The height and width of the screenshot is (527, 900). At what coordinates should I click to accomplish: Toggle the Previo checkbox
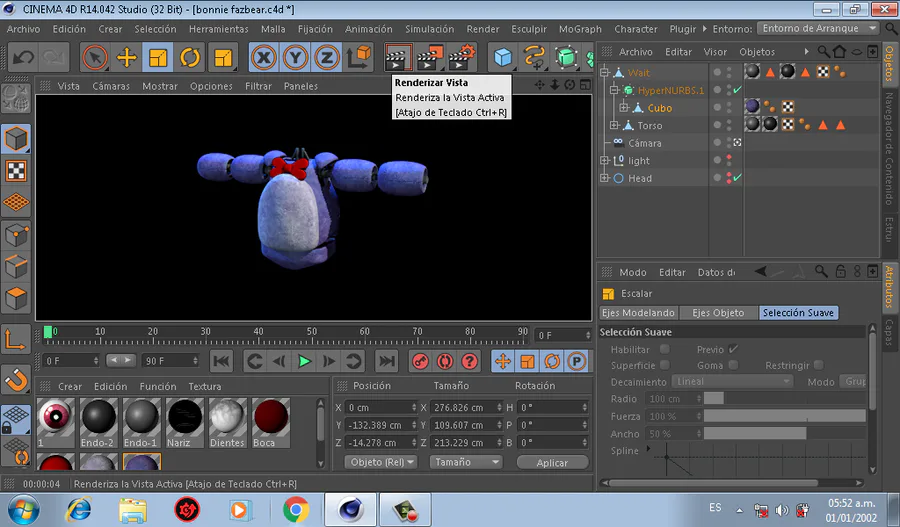point(732,349)
